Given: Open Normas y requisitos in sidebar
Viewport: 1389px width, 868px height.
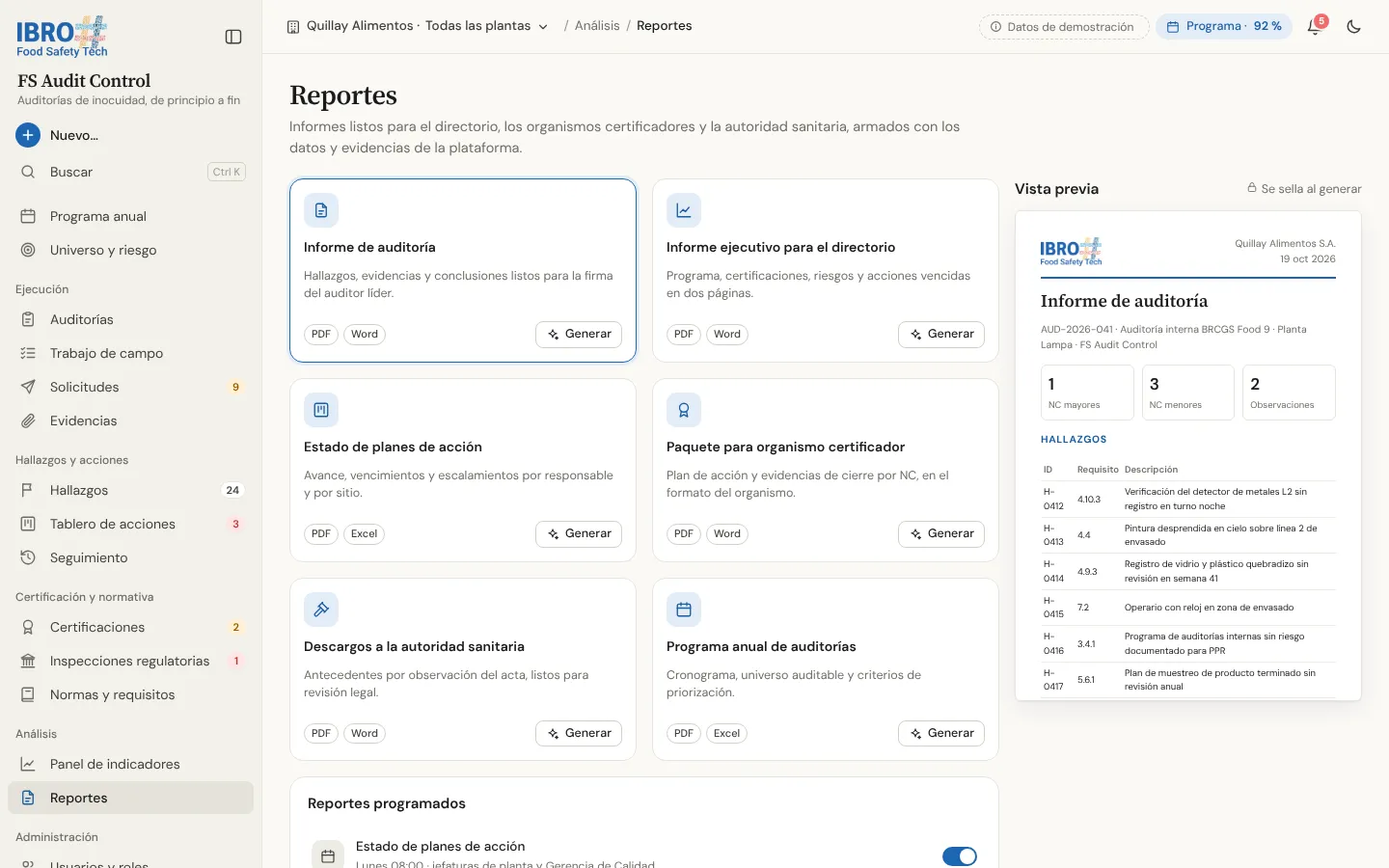Looking at the screenshot, I should 130,694.
